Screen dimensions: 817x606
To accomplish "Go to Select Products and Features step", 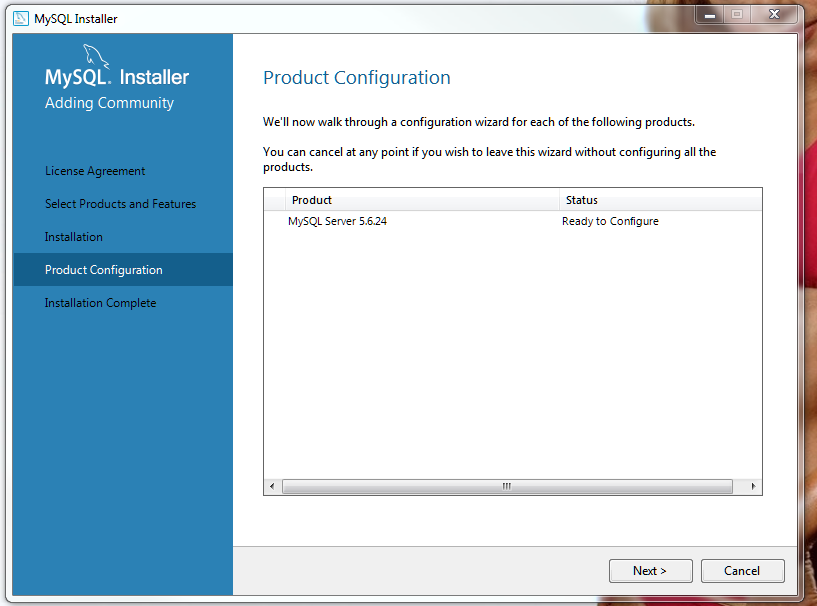I will coord(120,204).
